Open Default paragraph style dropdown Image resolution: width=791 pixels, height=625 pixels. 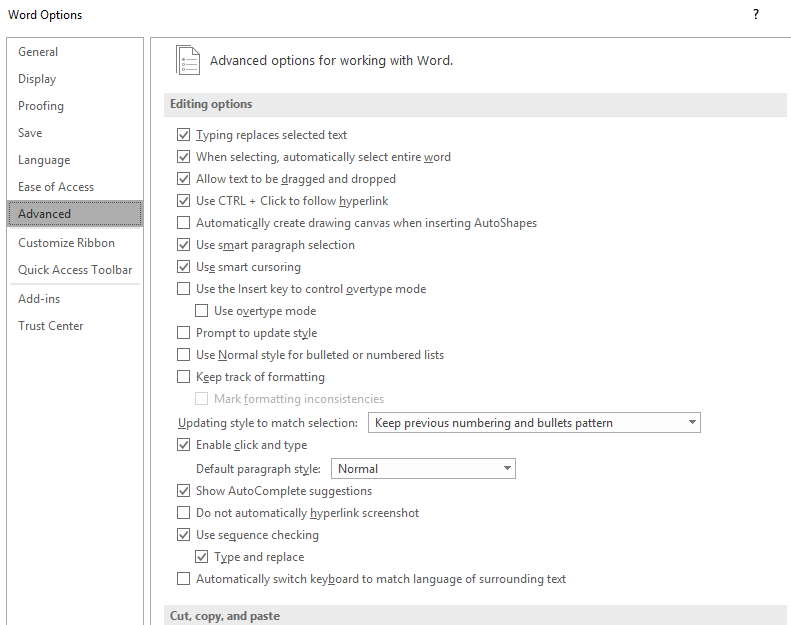(x=423, y=469)
